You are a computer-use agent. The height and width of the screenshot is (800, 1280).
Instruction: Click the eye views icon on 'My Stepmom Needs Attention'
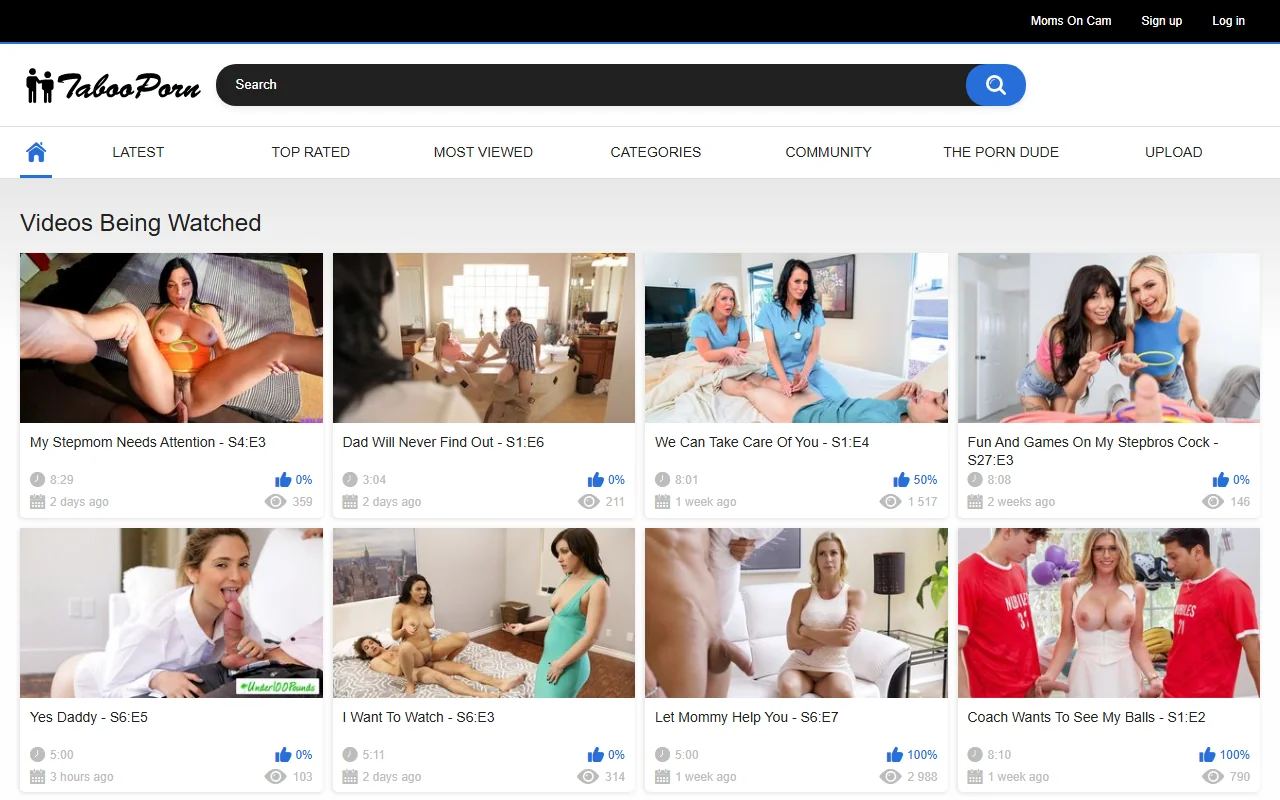[276, 501]
